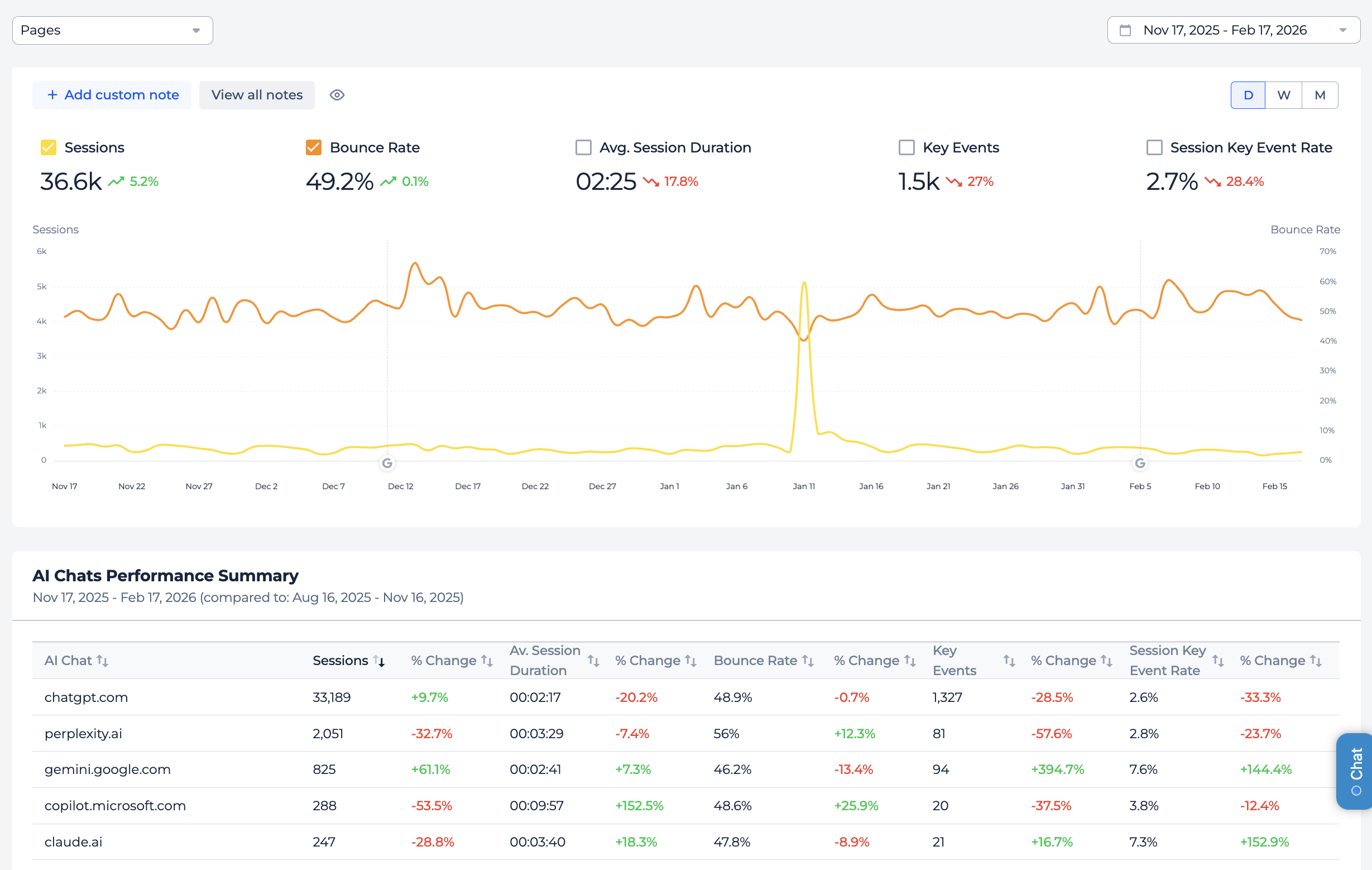Uncheck the Sessions metric checkbox
Screen dimensions: 1372x870
(x=49, y=147)
